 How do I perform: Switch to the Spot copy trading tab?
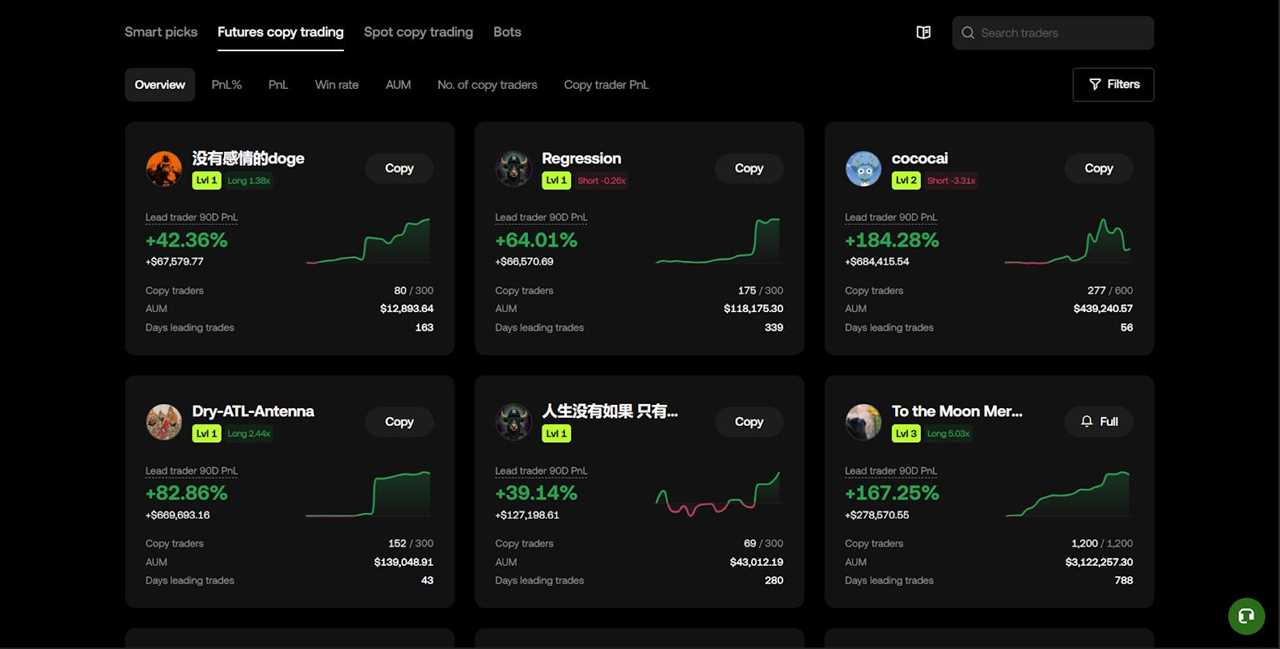[x=418, y=31]
